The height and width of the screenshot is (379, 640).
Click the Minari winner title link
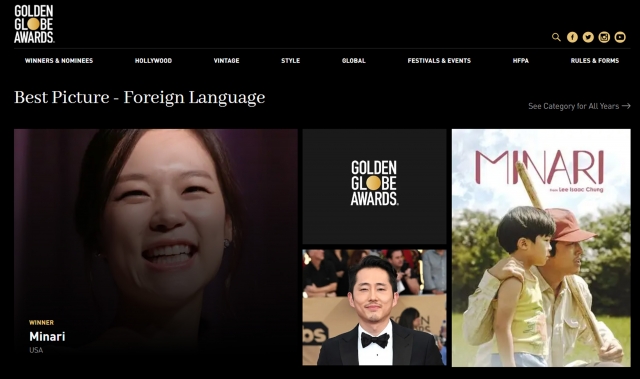click(47, 337)
